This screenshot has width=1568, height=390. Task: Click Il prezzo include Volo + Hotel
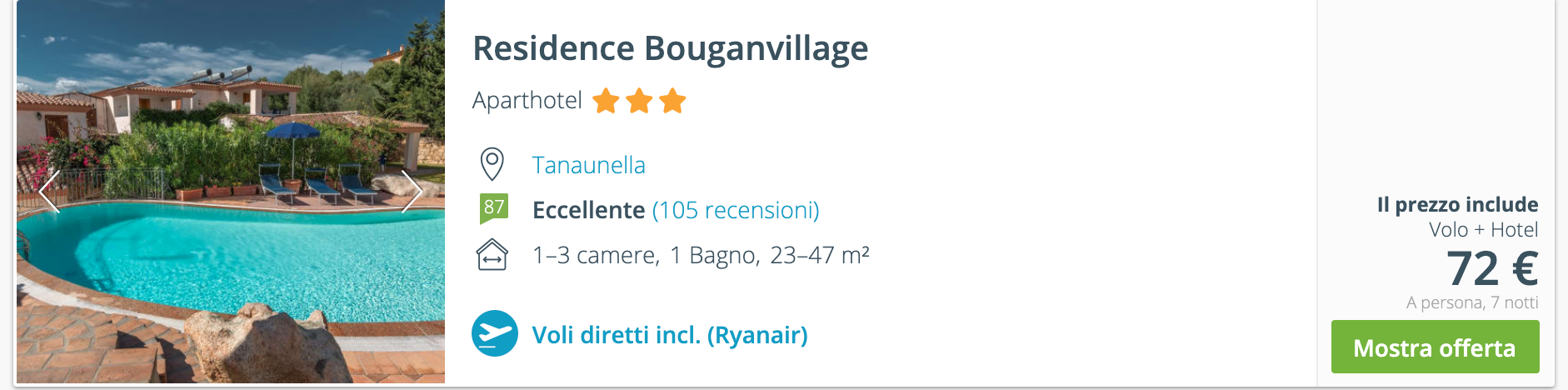pos(1458,217)
